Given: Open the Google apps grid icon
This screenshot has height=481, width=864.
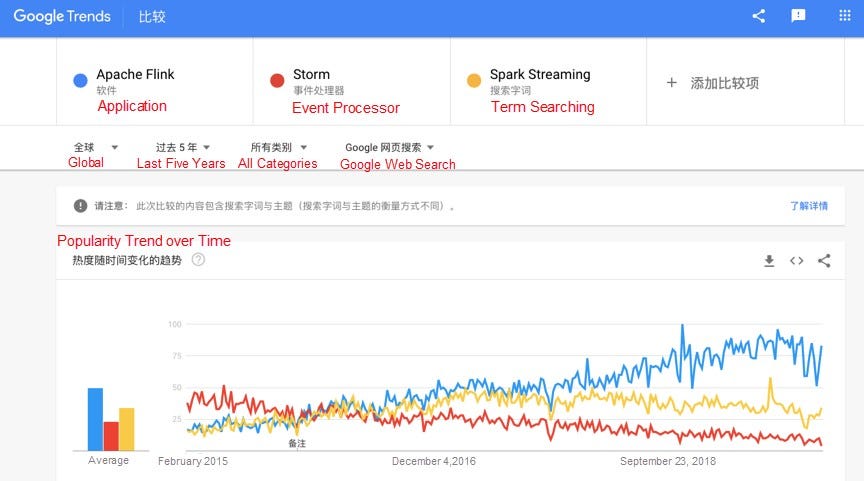Looking at the screenshot, I should pos(844,16).
